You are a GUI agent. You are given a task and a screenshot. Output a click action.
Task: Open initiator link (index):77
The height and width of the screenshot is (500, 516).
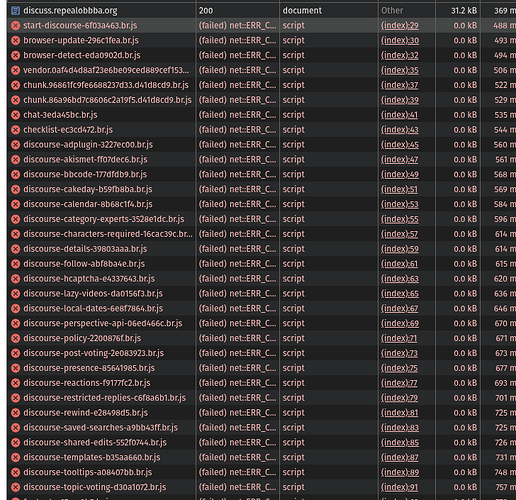coord(399,383)
